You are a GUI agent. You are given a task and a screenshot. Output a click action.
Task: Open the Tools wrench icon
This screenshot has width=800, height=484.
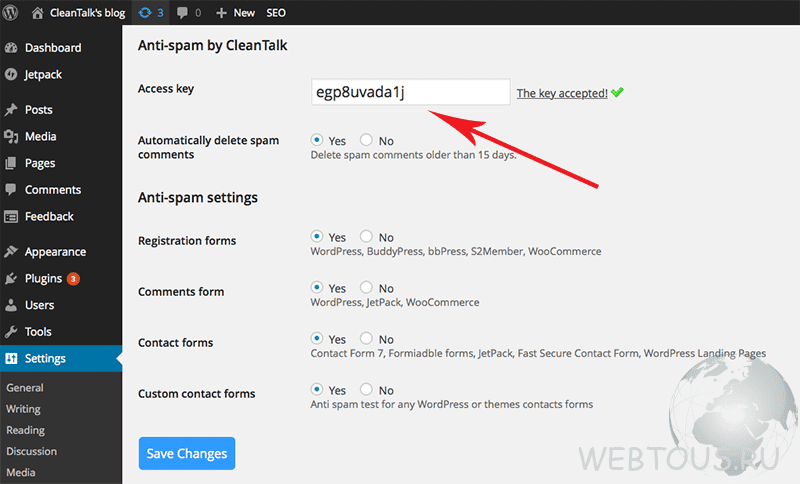(11, 332)
